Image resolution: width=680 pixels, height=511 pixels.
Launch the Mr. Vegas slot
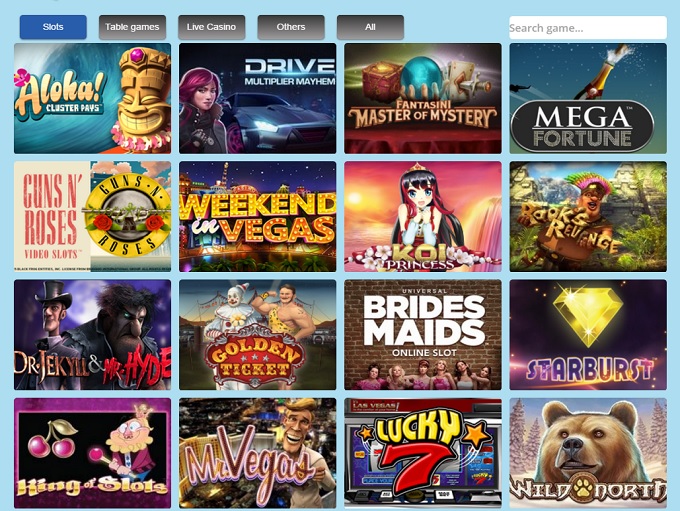258,453
